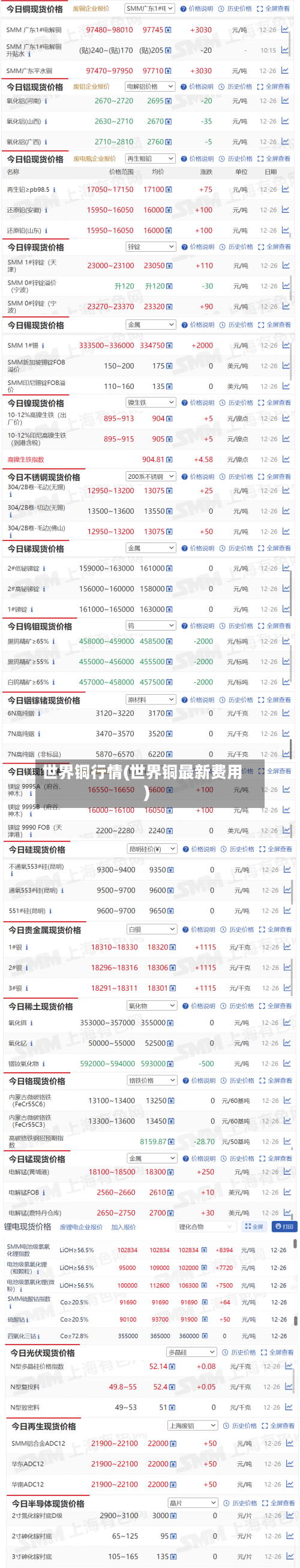Click the SMM铝合金ADC12 row name
The height and width of the screenshot is (1568, 300).
point(38,1443)
